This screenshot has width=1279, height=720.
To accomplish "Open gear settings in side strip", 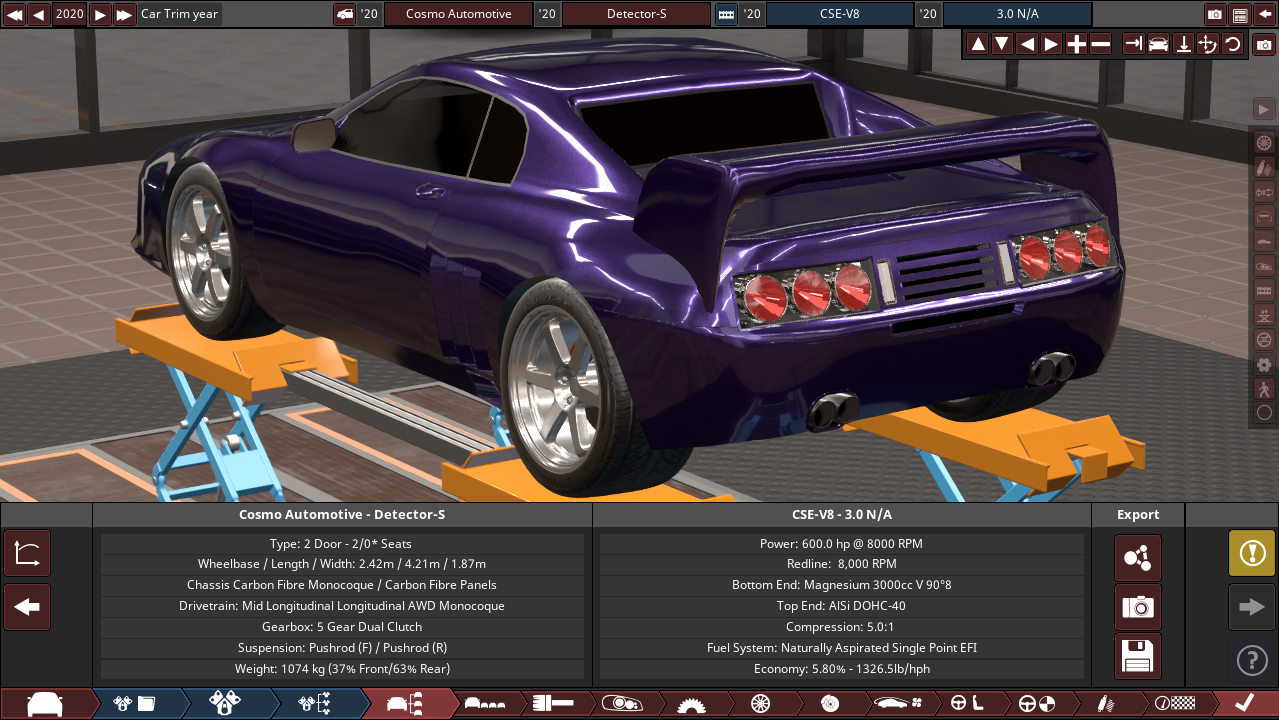I will point(1264,364).
